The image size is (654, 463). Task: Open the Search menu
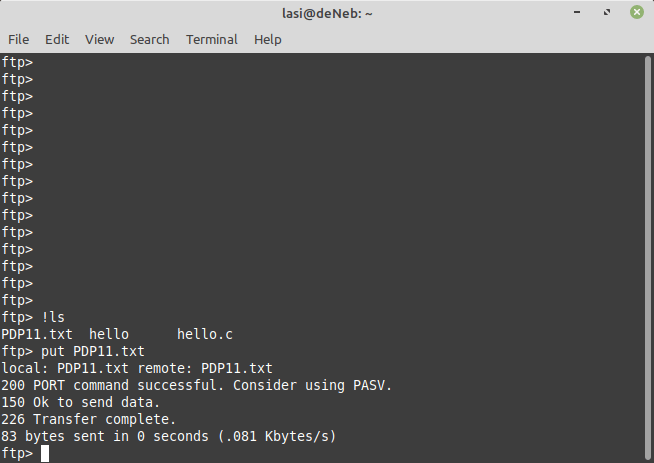click(149, 39)
